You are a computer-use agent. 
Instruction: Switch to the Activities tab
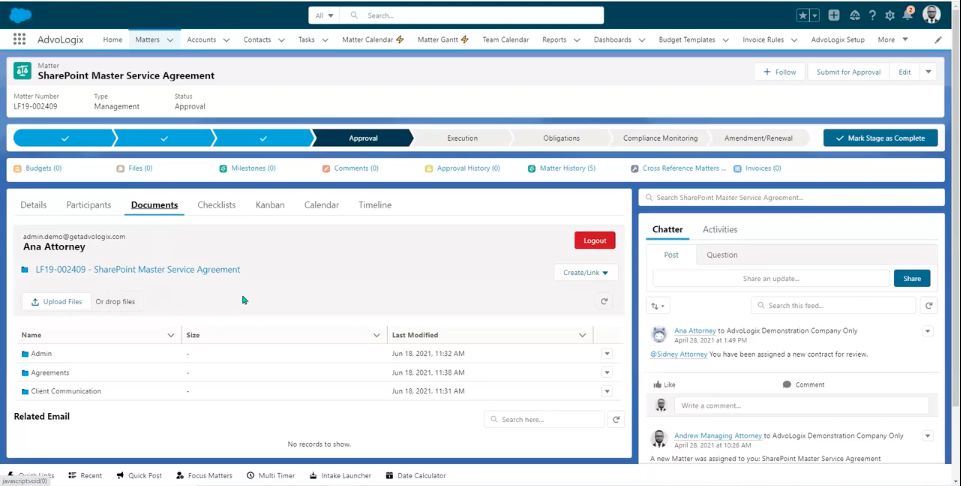[719, 229]
